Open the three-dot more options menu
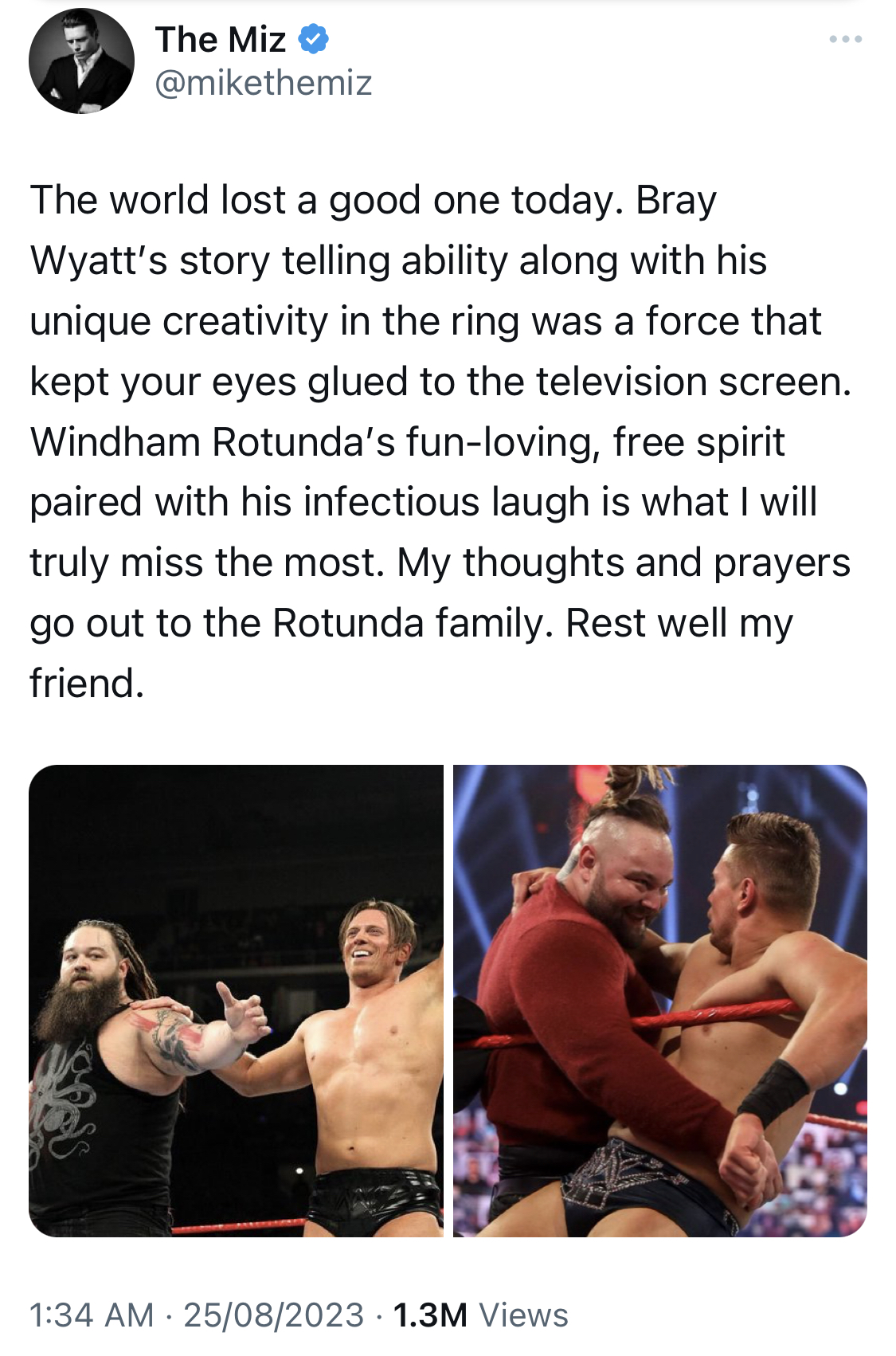Image resolution: width=896 pixels, height=1356 pixels. point(845,39)
